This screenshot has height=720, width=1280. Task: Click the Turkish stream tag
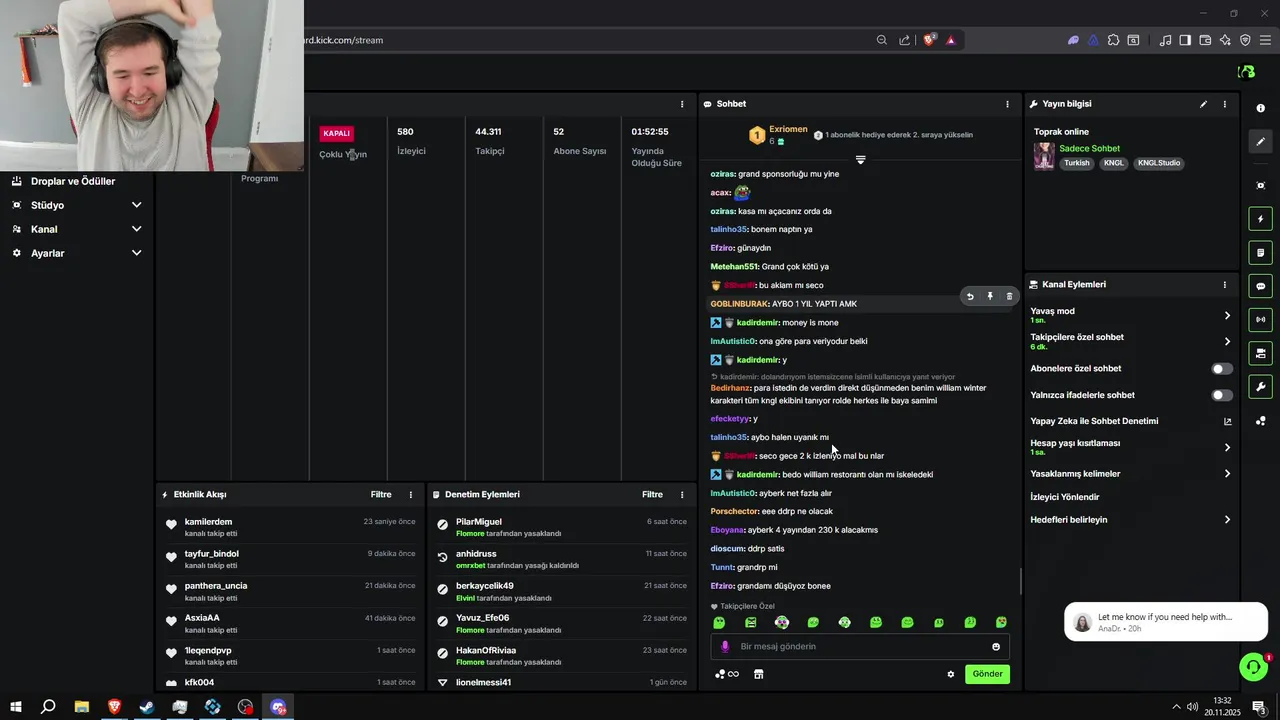coord(1077,163)
